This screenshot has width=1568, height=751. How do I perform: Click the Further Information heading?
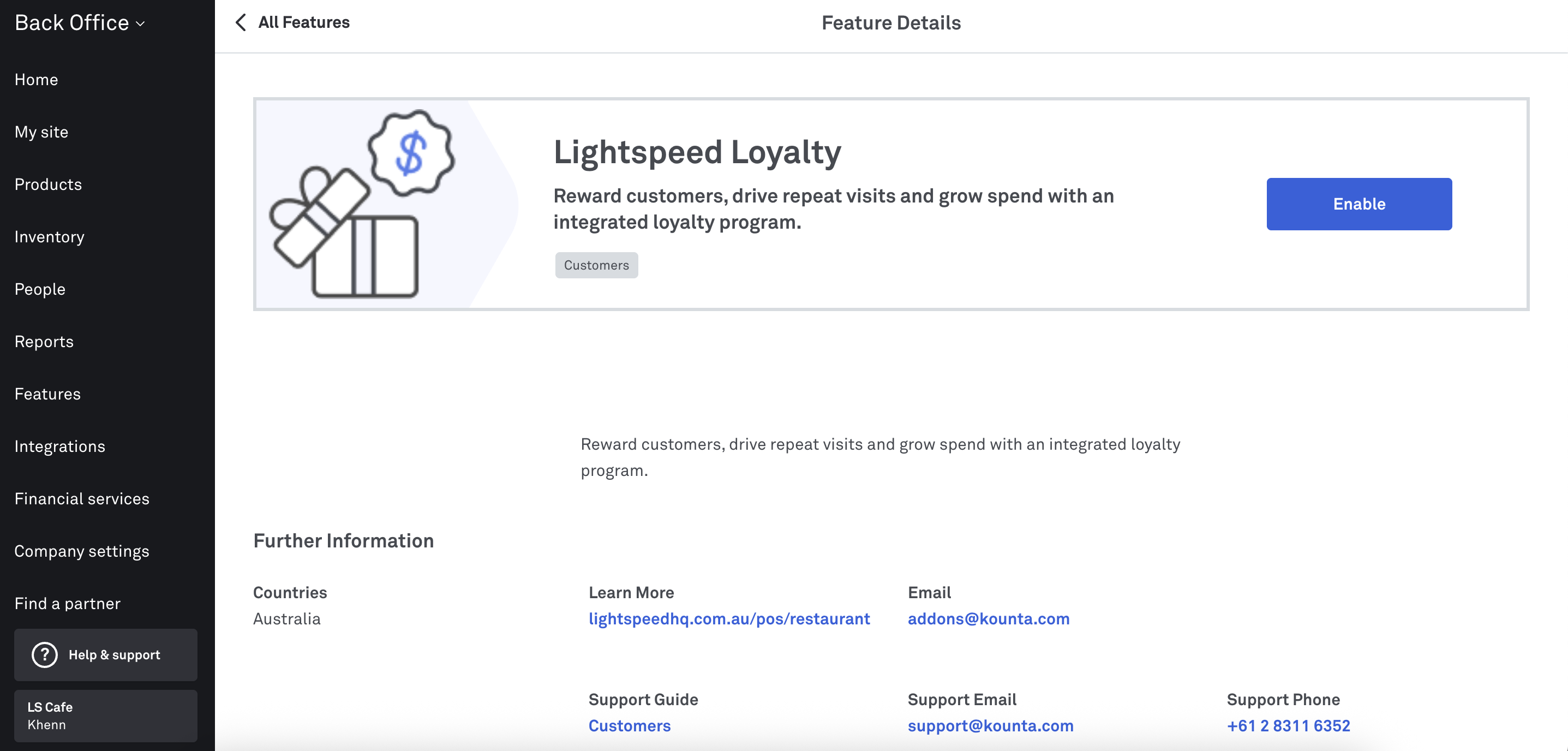[x=343, y=540]
